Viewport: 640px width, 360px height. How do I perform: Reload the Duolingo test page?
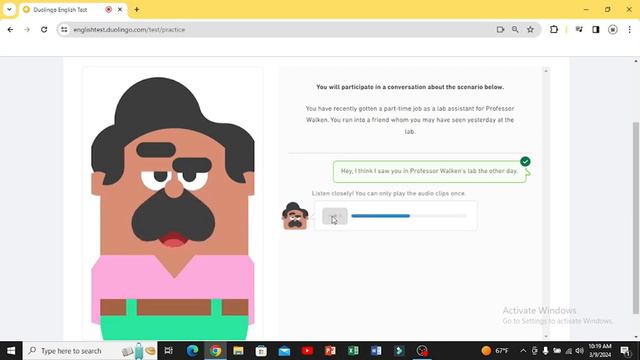(44, 30)
